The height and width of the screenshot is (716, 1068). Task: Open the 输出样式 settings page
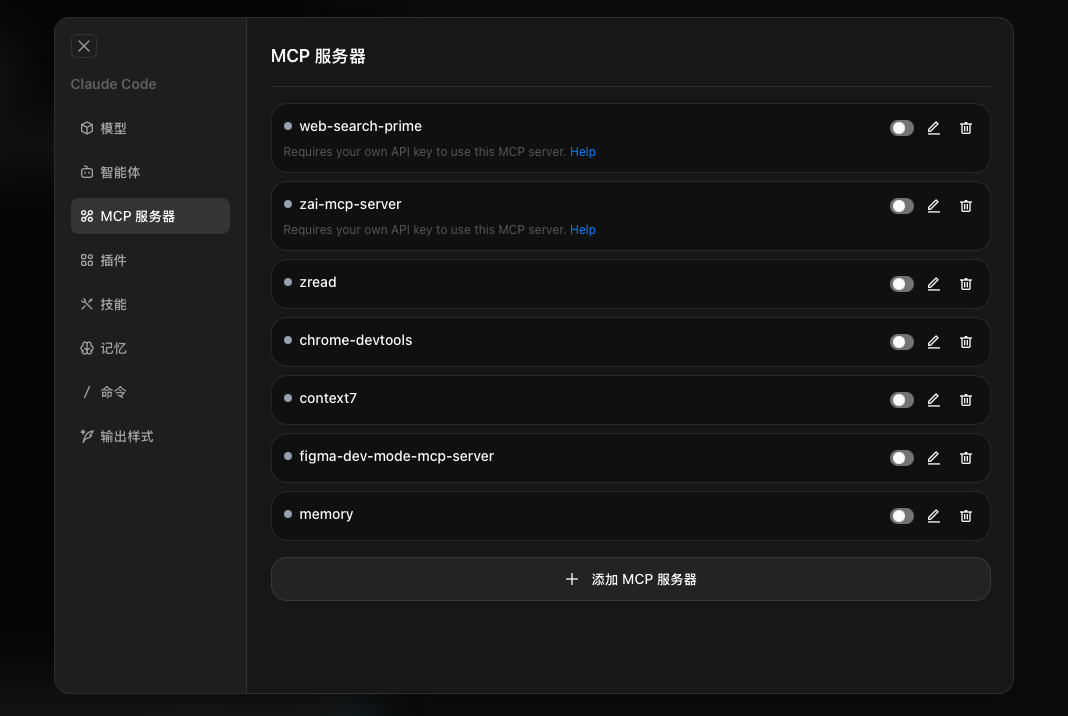(126, 436)
